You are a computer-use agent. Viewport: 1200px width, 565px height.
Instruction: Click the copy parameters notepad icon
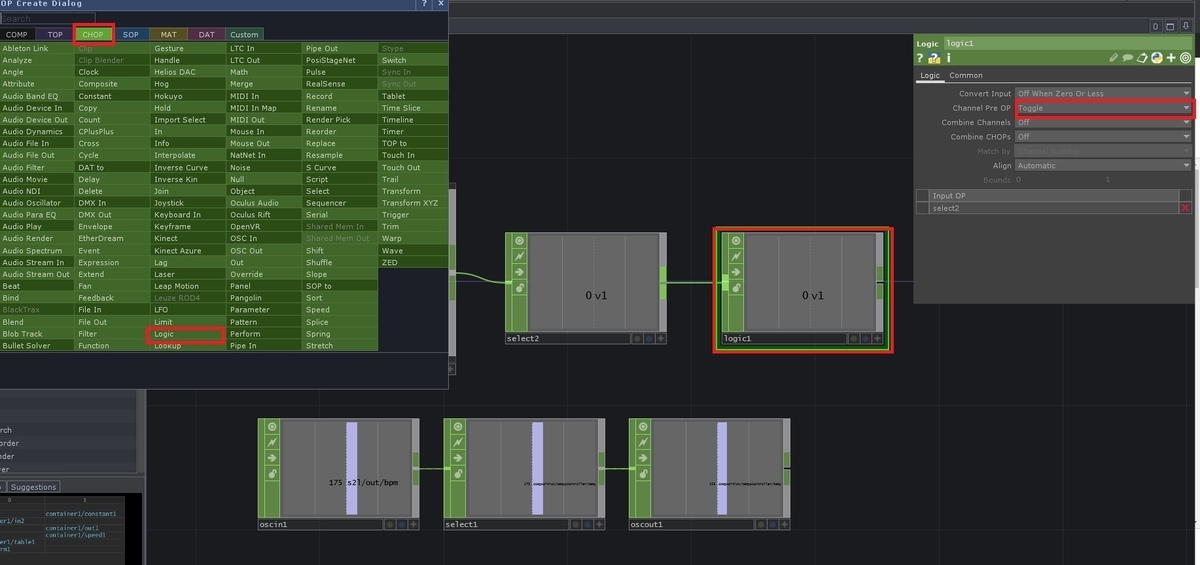1142,58
